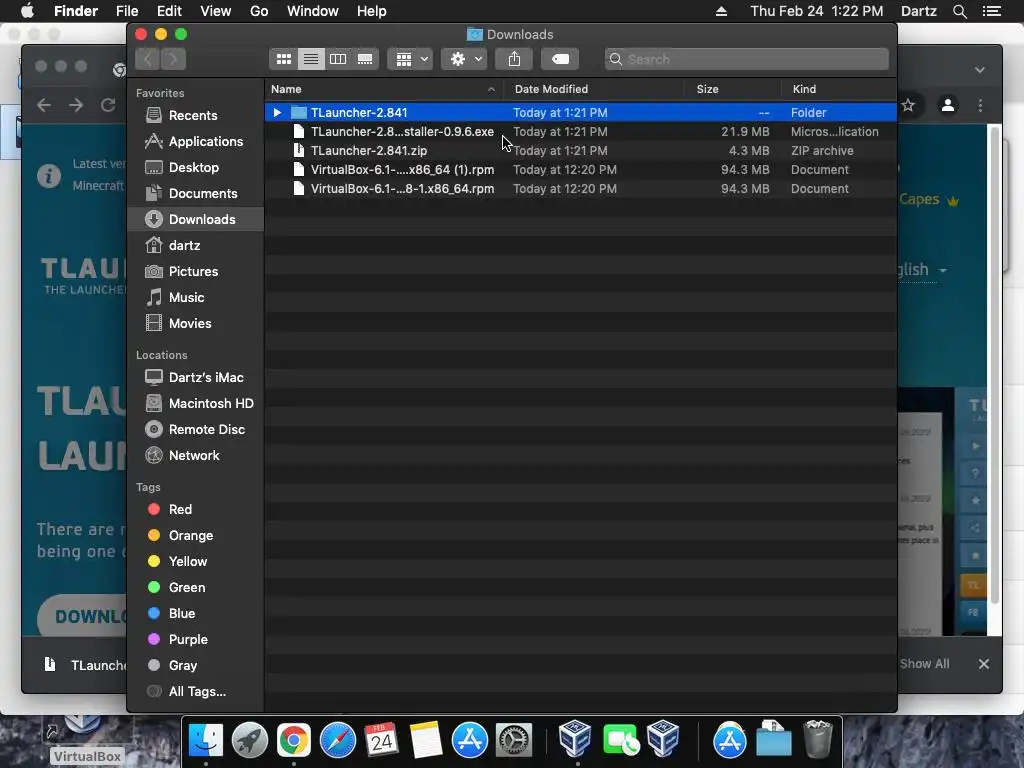This screenshot has width=1024, height=768.
Task: Click Show All in Chrome downloads bar
Action: [x=924, y=664]
